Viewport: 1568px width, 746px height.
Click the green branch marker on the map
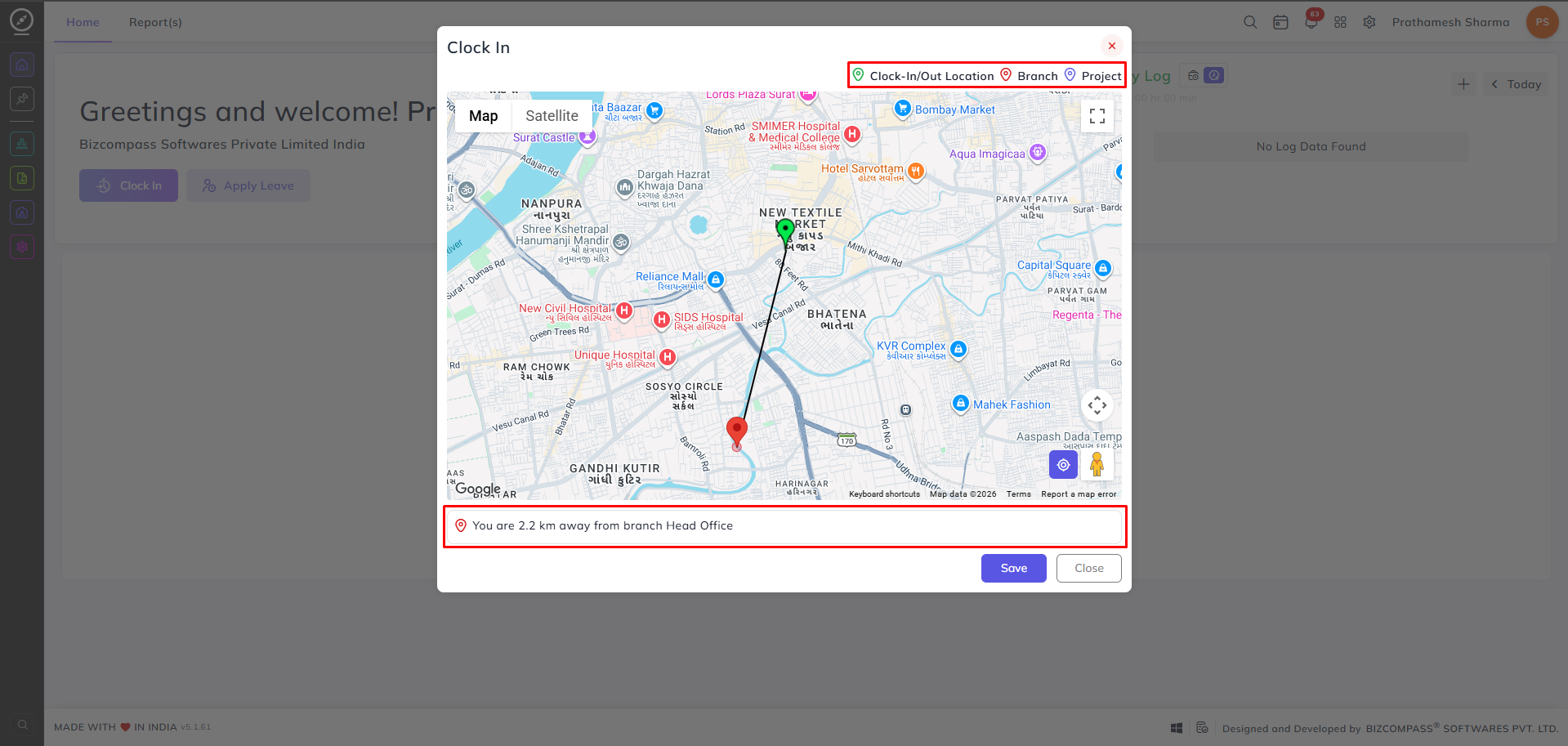[785, 232]
